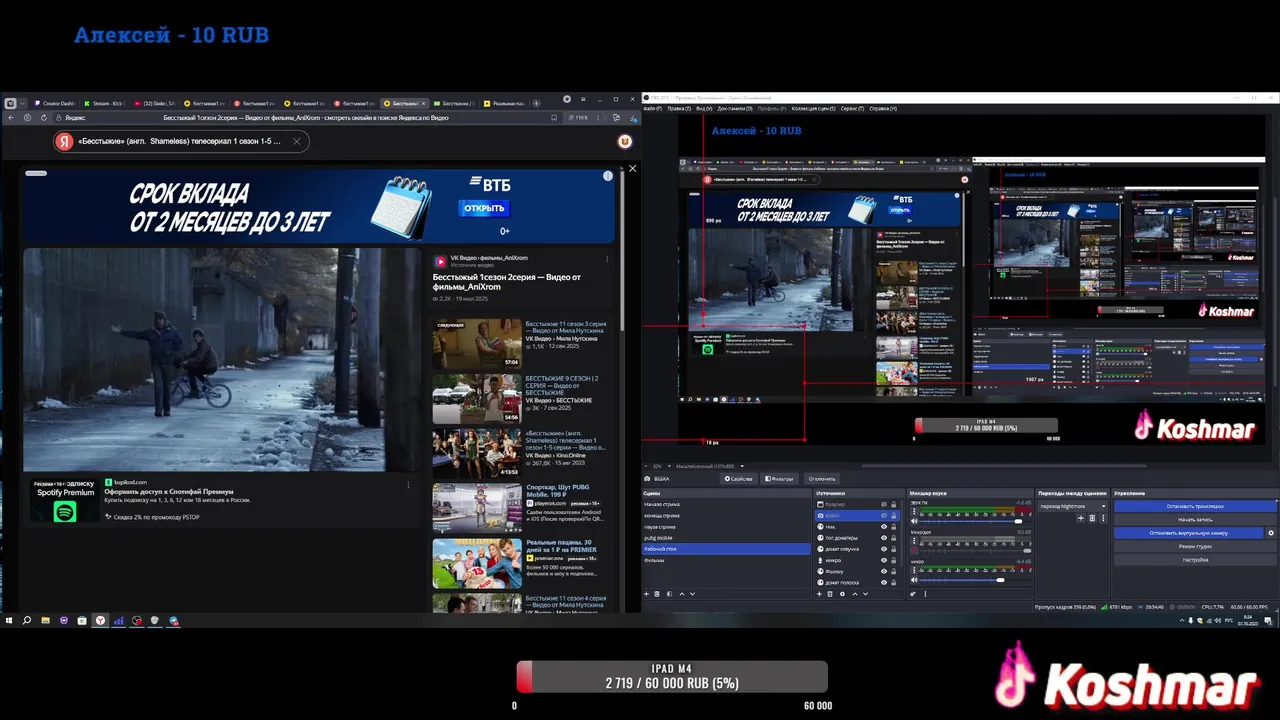Open OBS Правка menu

click(679, 108)
